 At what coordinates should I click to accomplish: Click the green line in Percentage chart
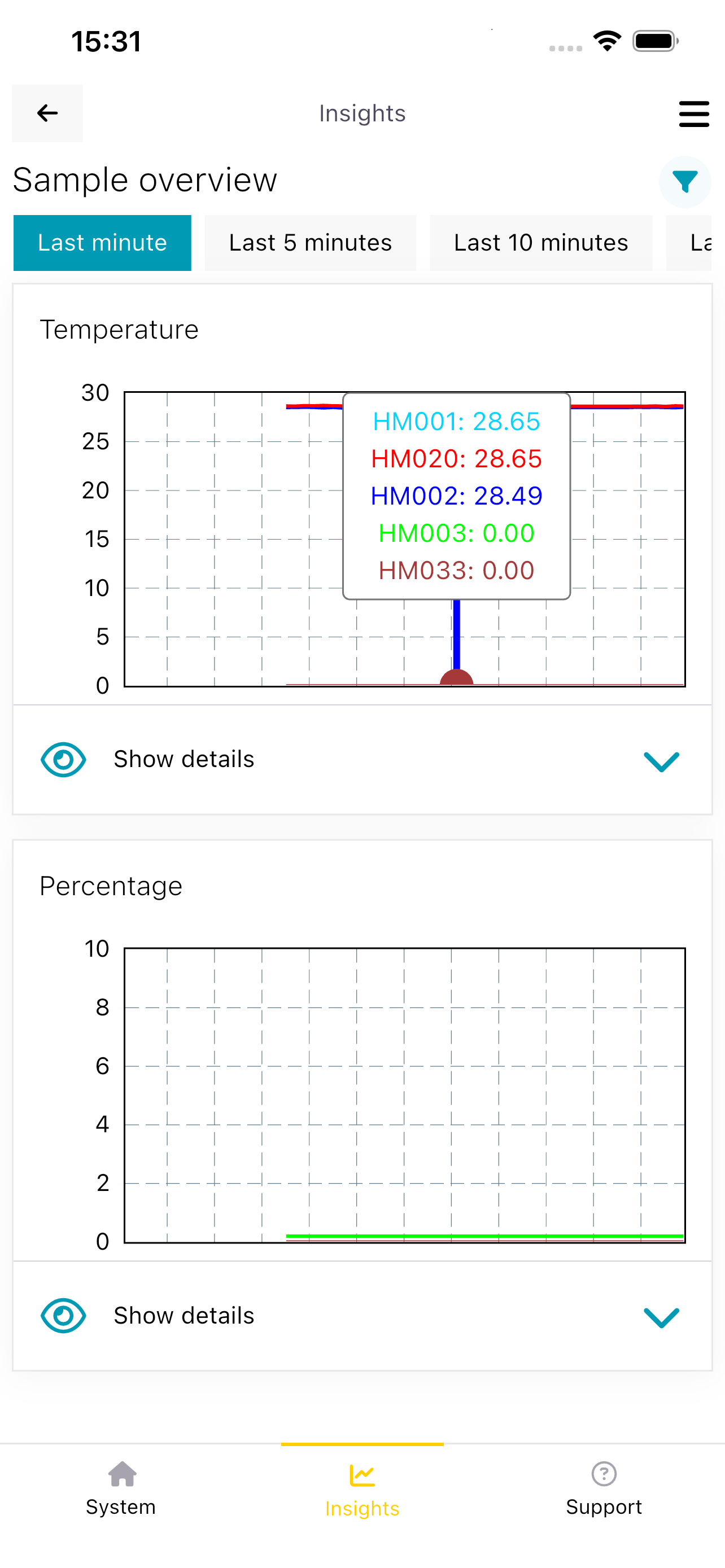click(x=484, y=1236)
